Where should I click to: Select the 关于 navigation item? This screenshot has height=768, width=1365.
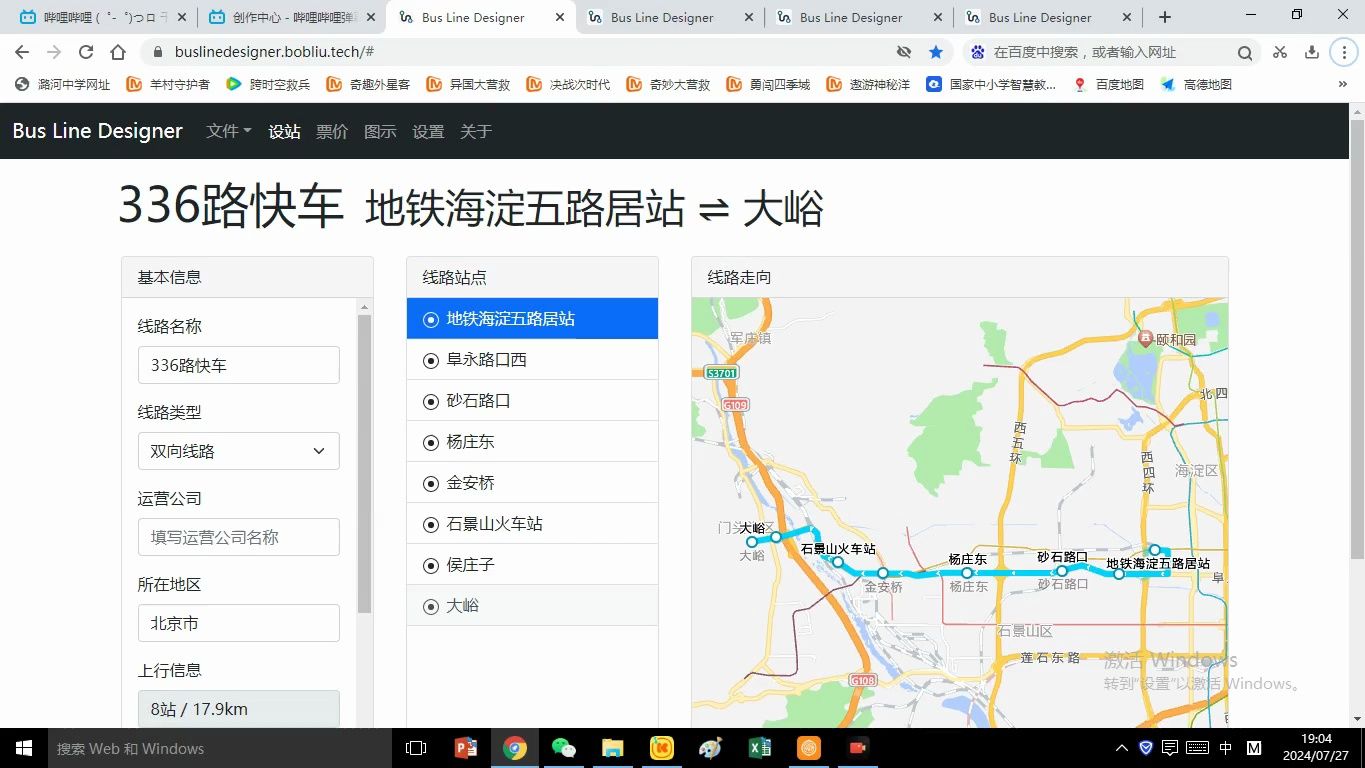click(x=476, y=131)
